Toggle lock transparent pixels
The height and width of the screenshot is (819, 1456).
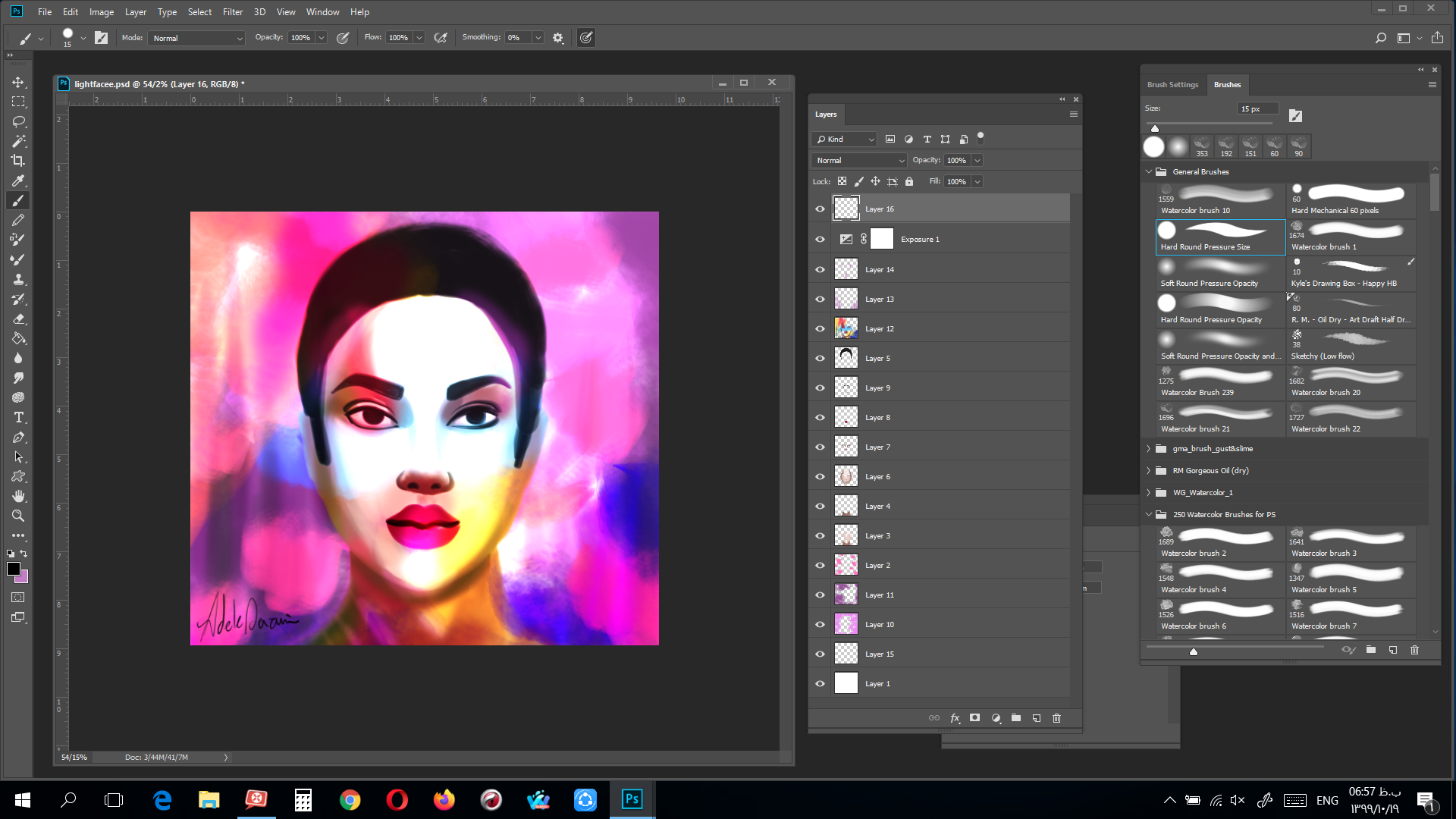[x=842, y=181]
